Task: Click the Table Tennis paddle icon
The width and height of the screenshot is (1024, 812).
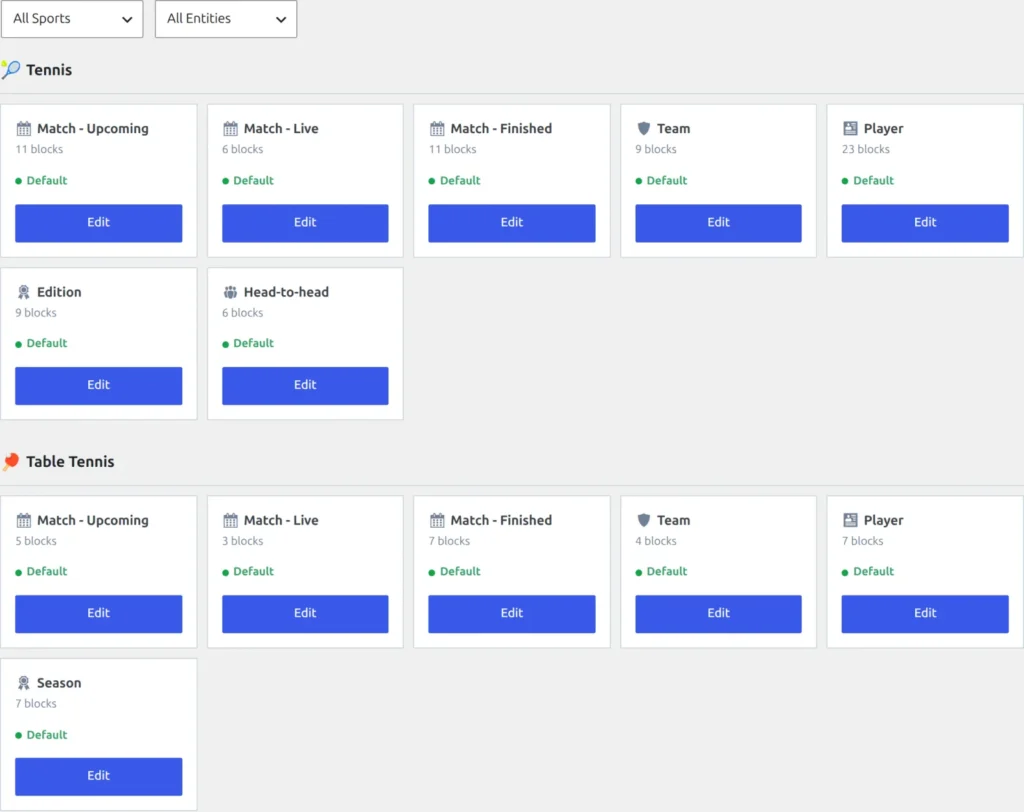Action: click(10, 461)
